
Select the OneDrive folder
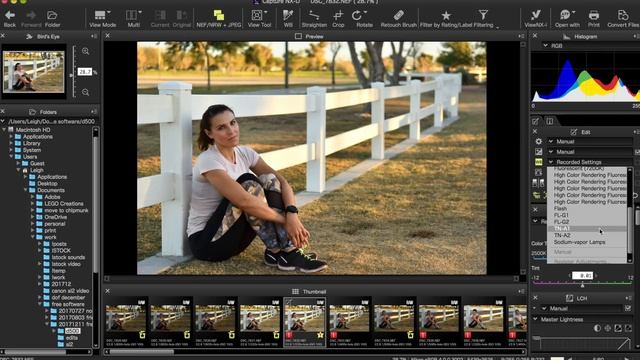tap(56, 217)
